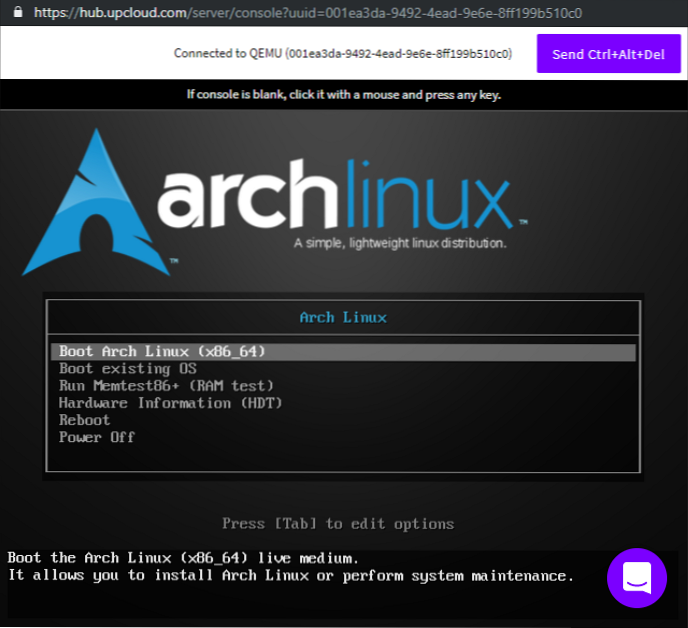The width and height of the screenshot is (688, 628).
Task: Click the 'Arch Linux' boot menu title
Action: point(343,317)
